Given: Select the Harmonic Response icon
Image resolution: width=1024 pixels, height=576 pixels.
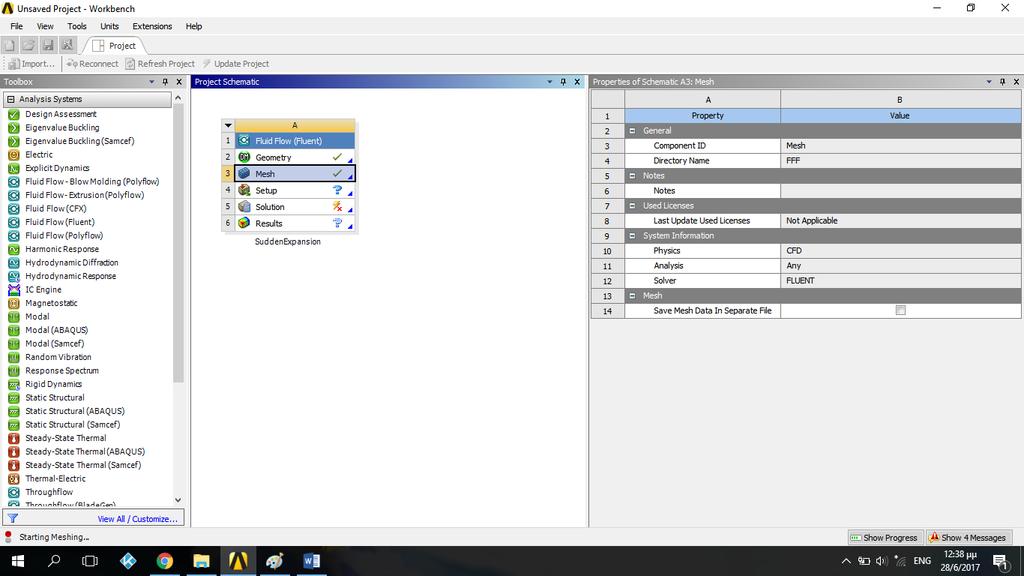Looking at the screenshot, I should pos(14,249).
